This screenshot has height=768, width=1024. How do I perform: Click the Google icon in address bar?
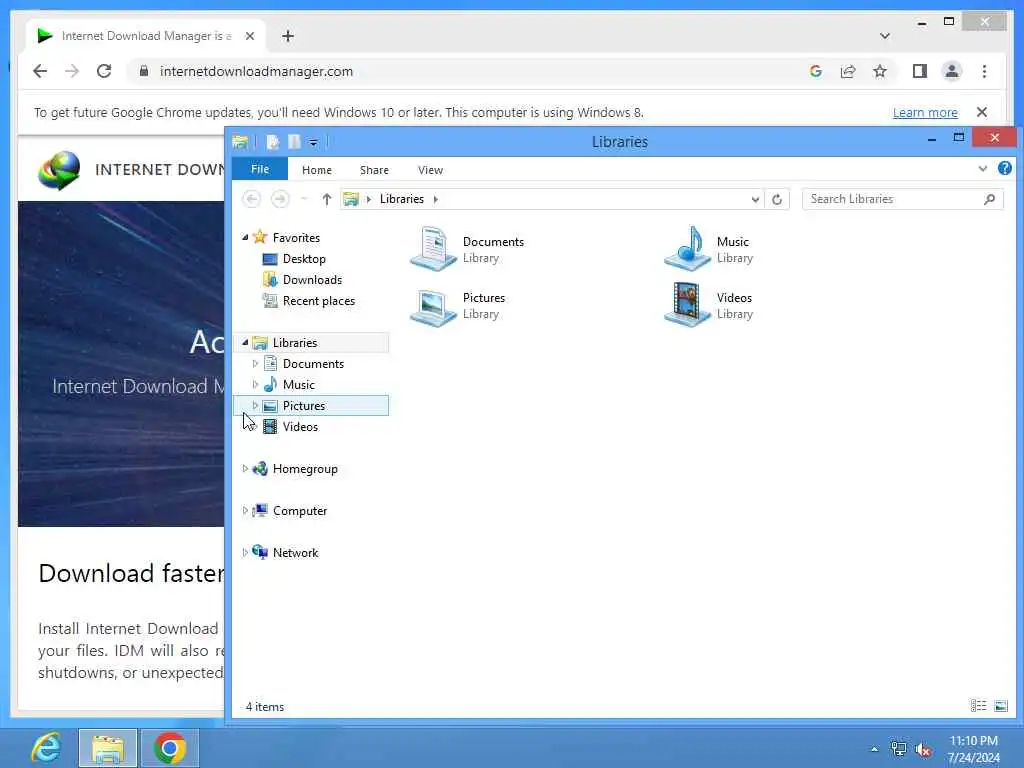pyautogui.click(x=816, y=71)
